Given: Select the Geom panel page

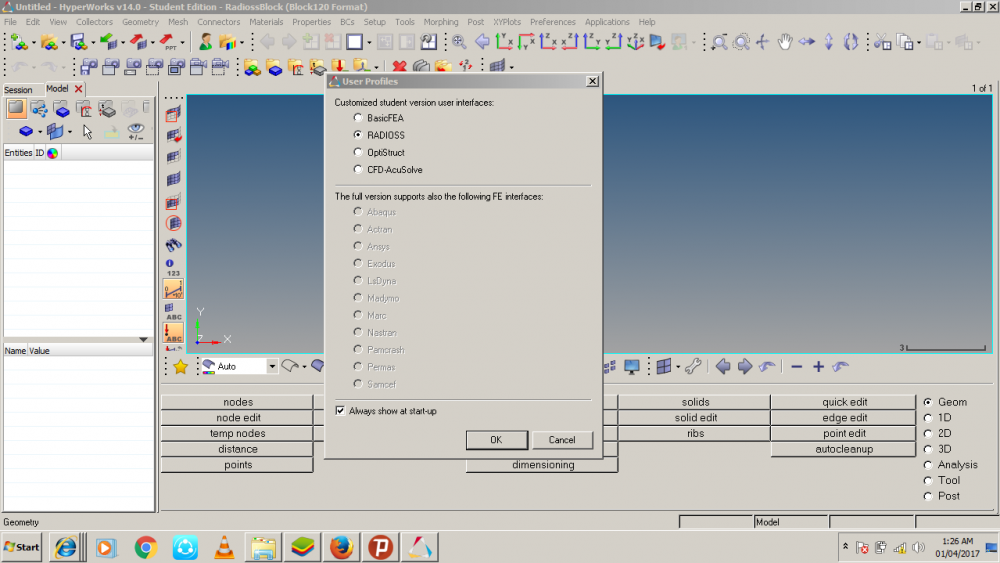Looking at the screenshot, I should pos(928,402).
